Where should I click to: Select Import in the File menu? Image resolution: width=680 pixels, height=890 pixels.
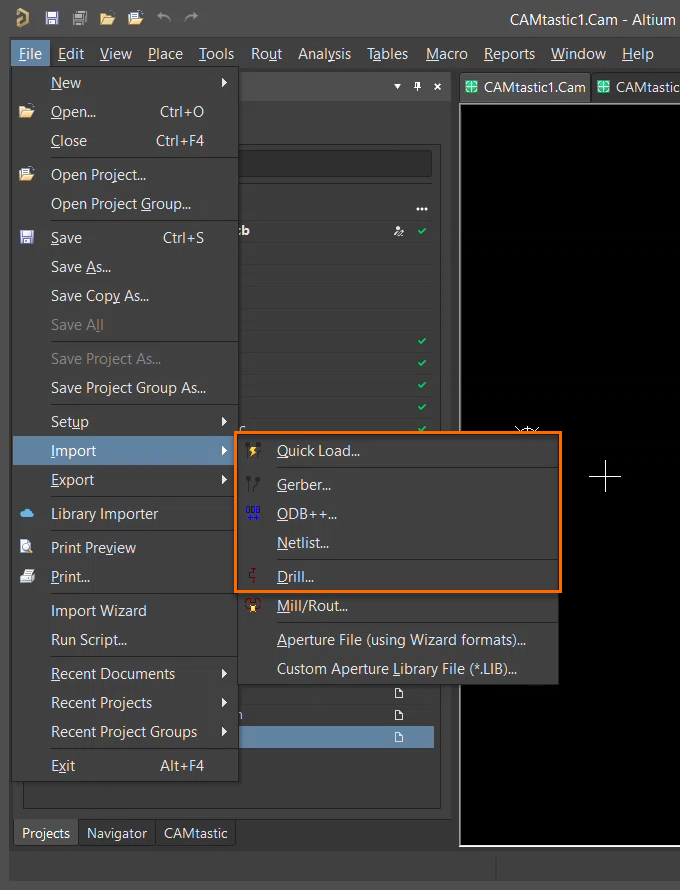point(125,451)
